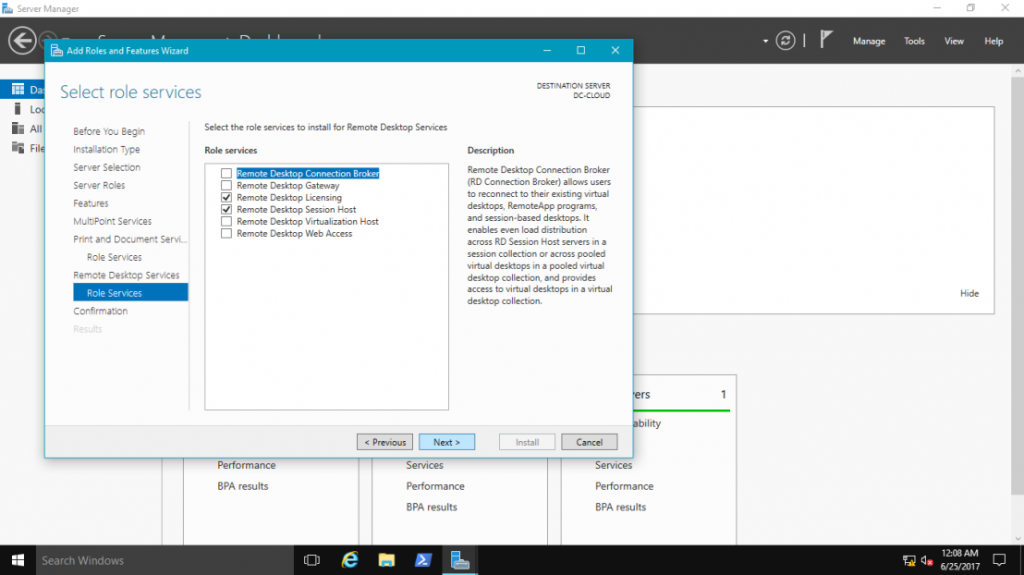
Task: Uncheck Remote Desktop Session Host checkbox
Action: (x=226, y=209)
